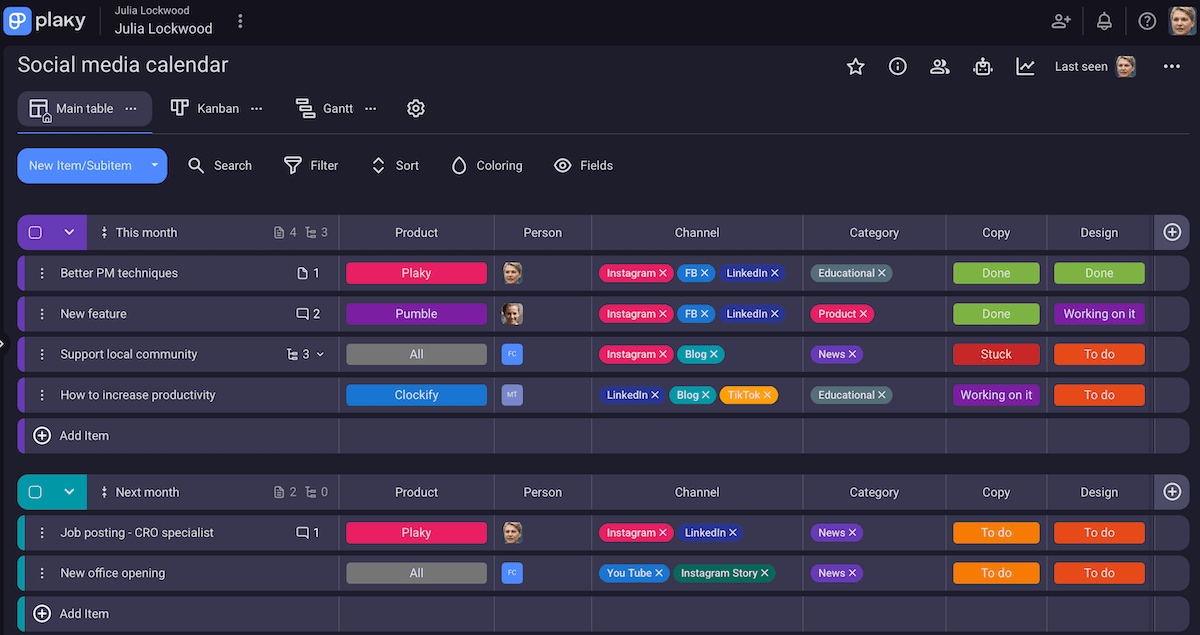Open the Sort options icon
Viewport: 1200px width, 635px height.
[x=378, y=165]
